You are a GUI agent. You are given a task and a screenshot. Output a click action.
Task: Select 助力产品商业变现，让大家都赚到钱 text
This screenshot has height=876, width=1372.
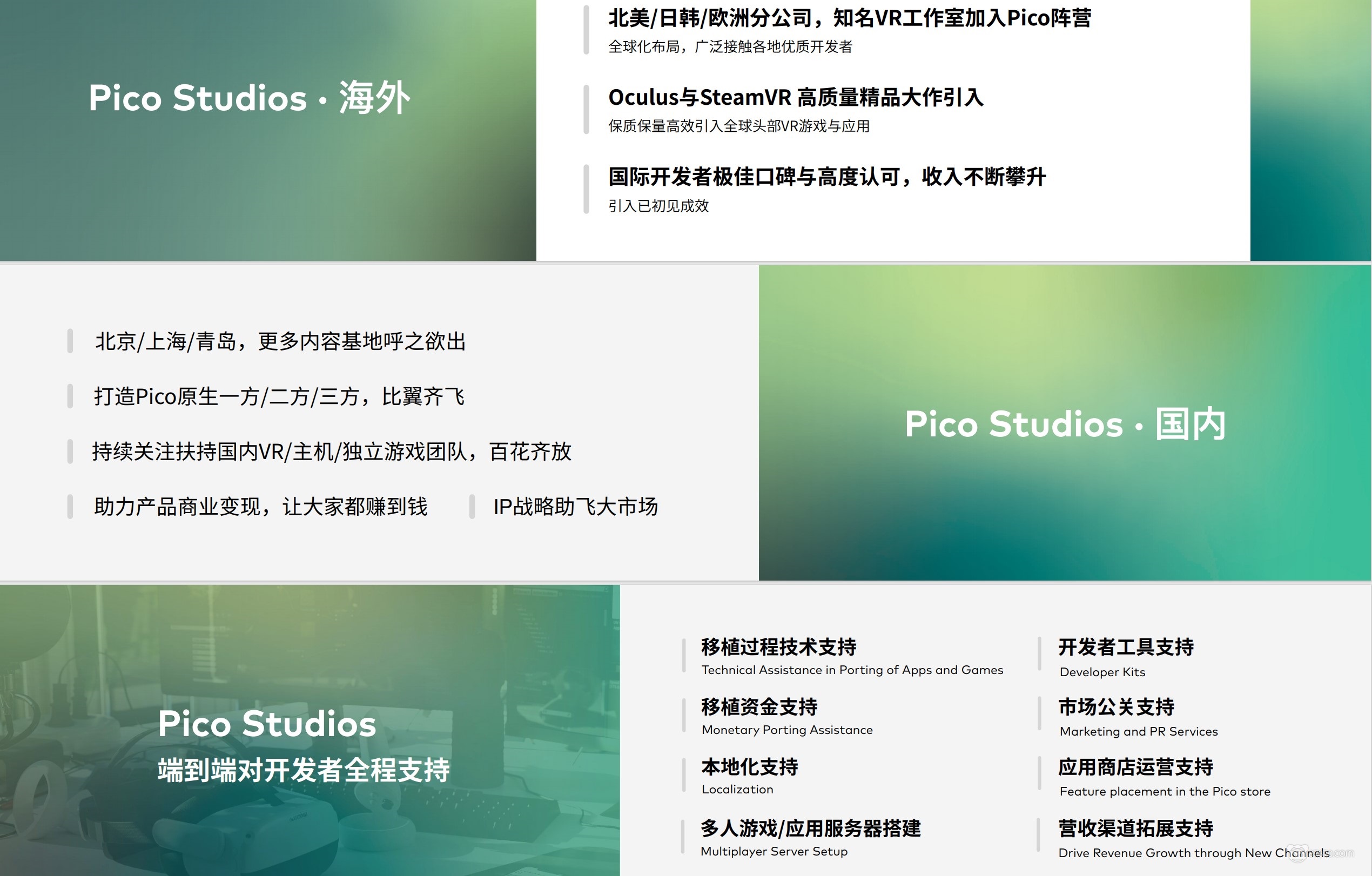point(260,507)
